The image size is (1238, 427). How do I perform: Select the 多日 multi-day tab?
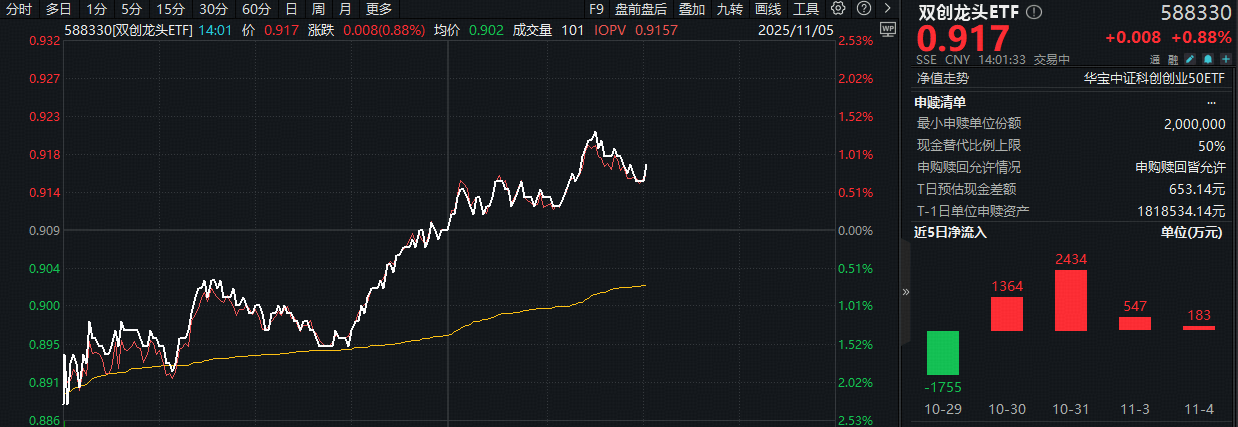point(57,9)
